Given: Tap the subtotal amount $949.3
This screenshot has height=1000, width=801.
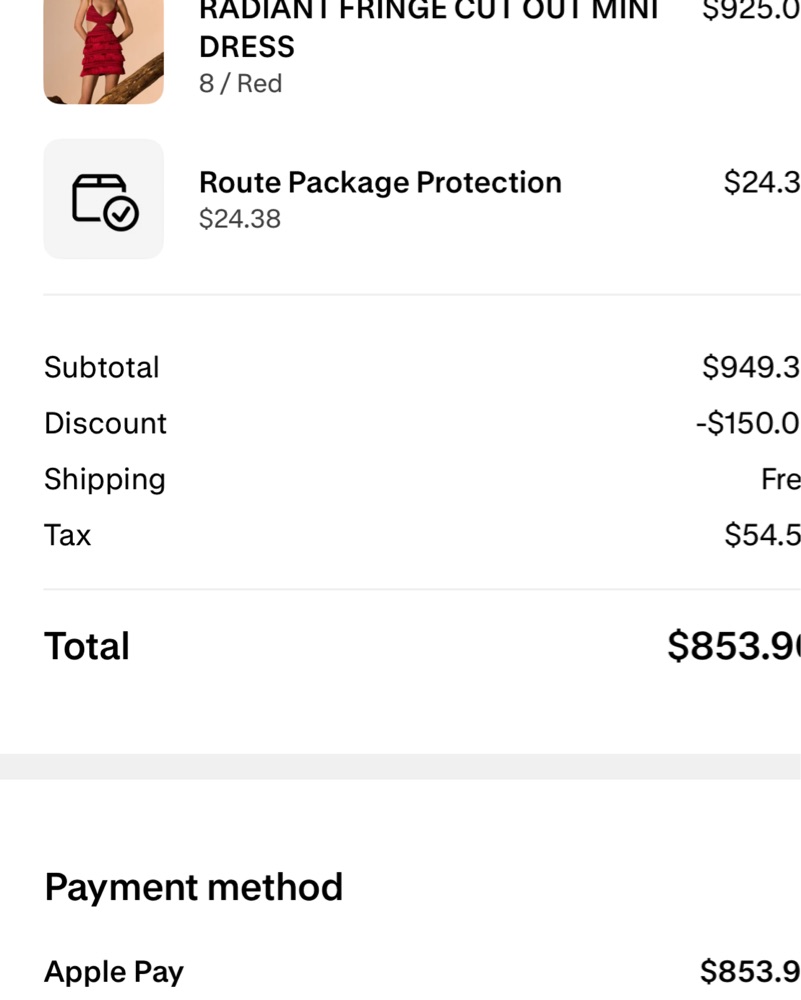Looking at the screenshot, I should pos(751,367).
